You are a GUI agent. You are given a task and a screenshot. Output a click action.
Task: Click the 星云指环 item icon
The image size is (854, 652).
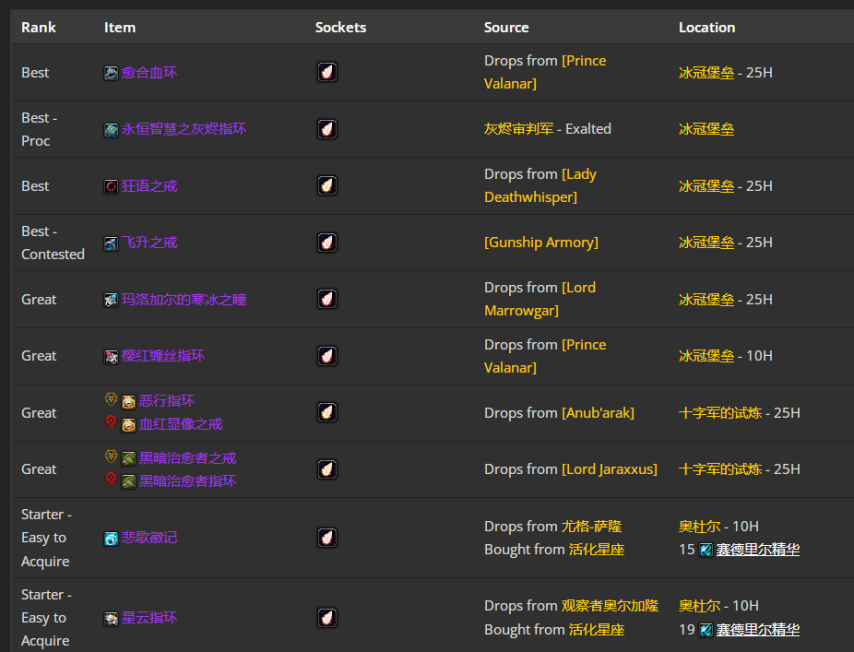click(x=111, y=618)
